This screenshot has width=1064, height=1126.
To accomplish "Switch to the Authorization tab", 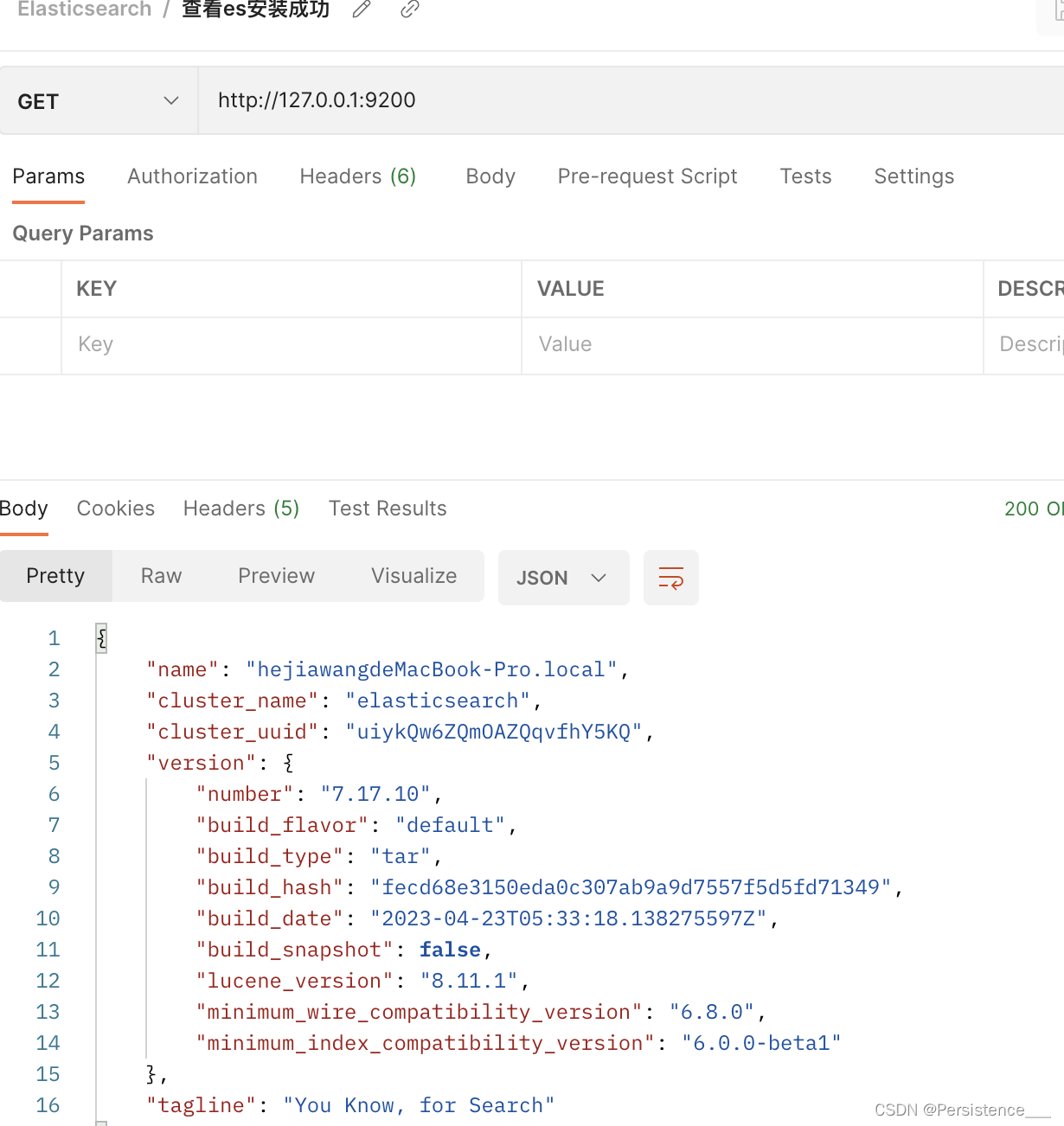I will (192, 176).
